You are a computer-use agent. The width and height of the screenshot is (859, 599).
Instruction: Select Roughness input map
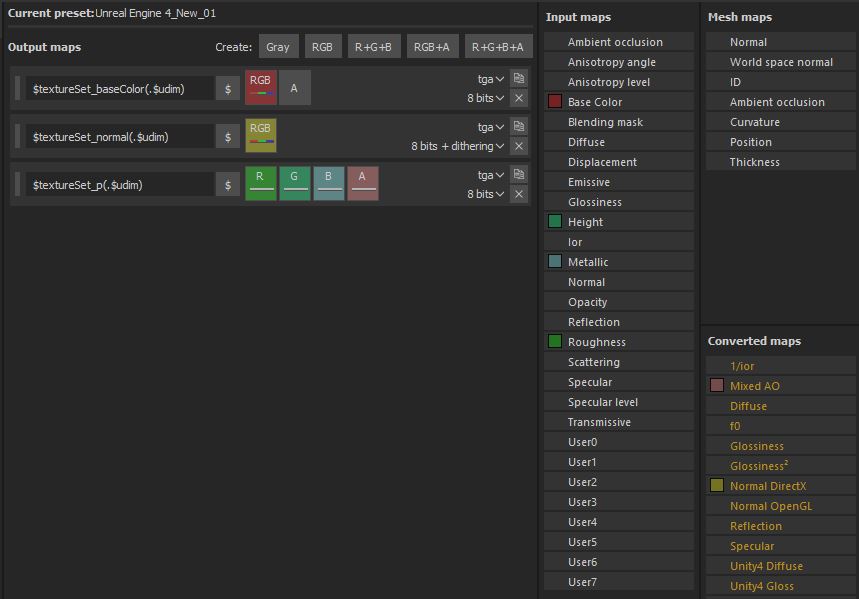[x=619, y=342]
